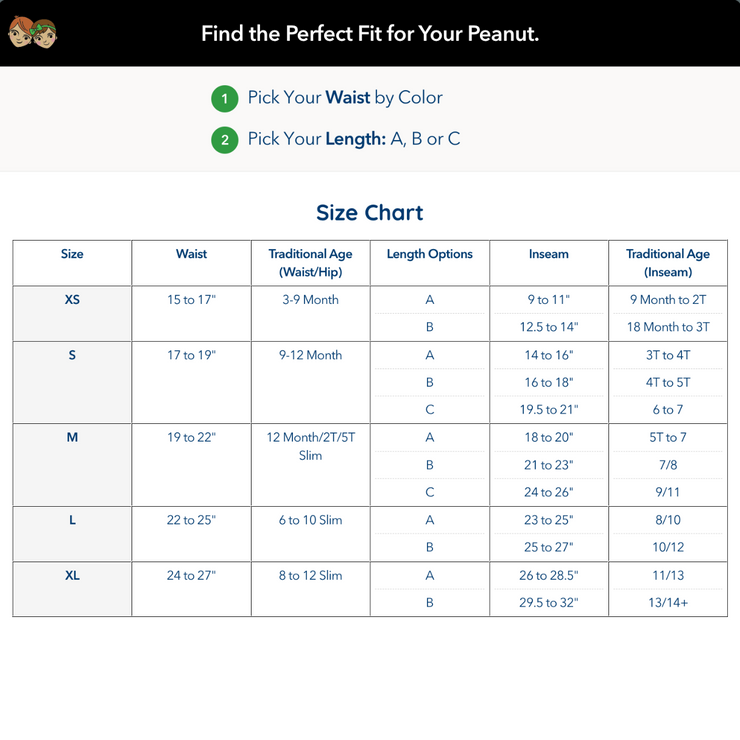Click the Waist column header
This screenshot has height=740, width=740.
click(191, 254)
